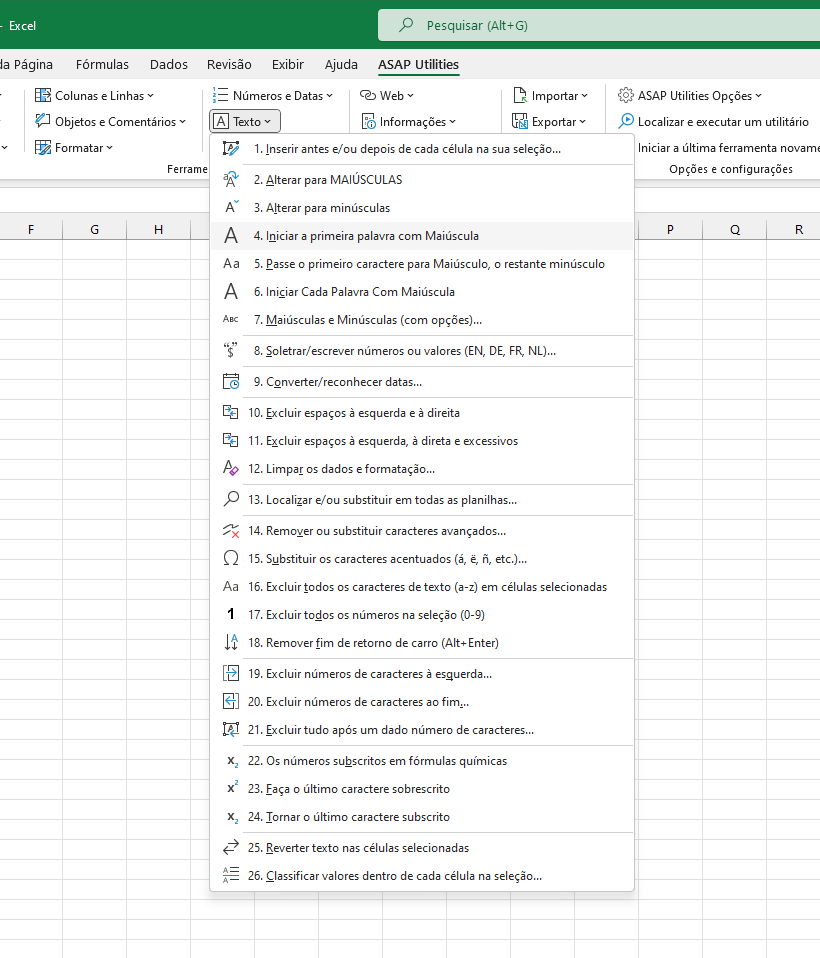Click the lowercase icon beside Alterar para minúsculas

pos(232,207)
